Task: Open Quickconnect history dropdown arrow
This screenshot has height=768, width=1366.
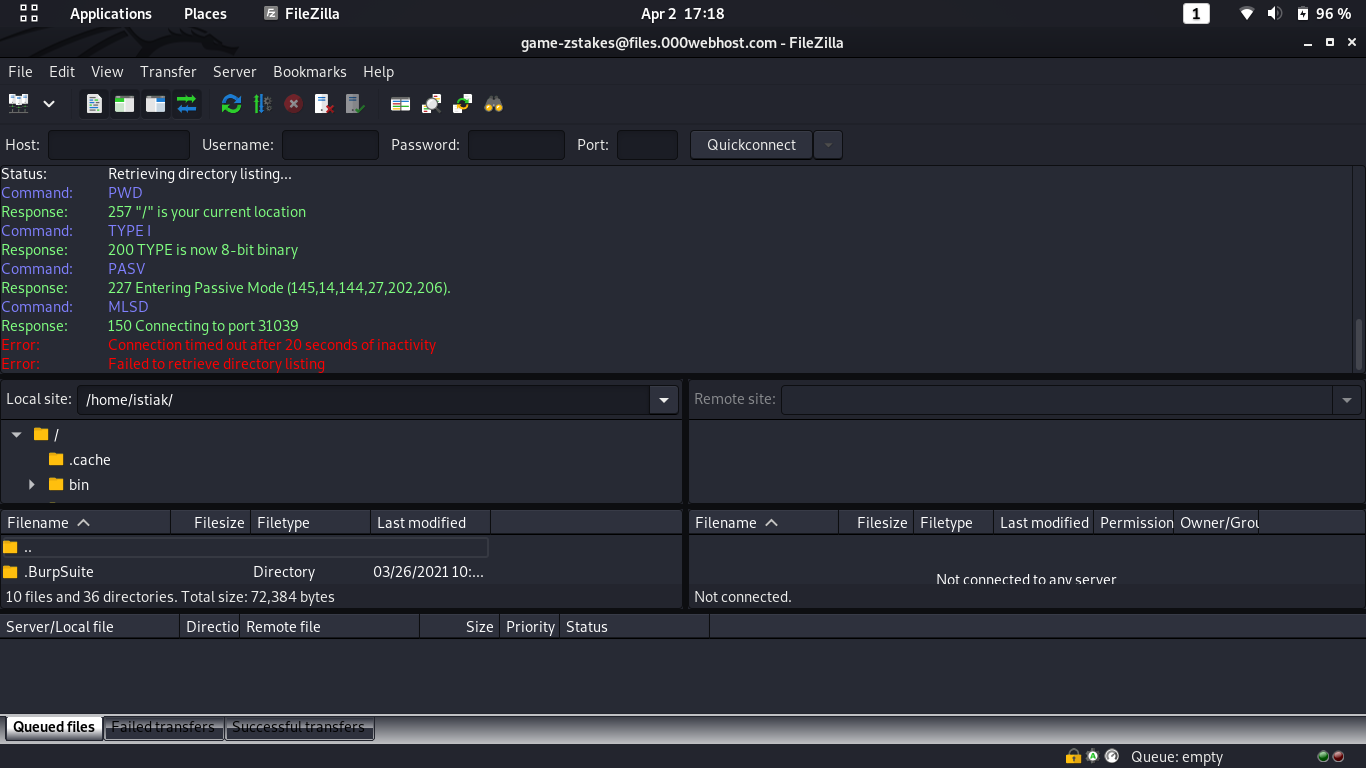Action: click(828, 145)
